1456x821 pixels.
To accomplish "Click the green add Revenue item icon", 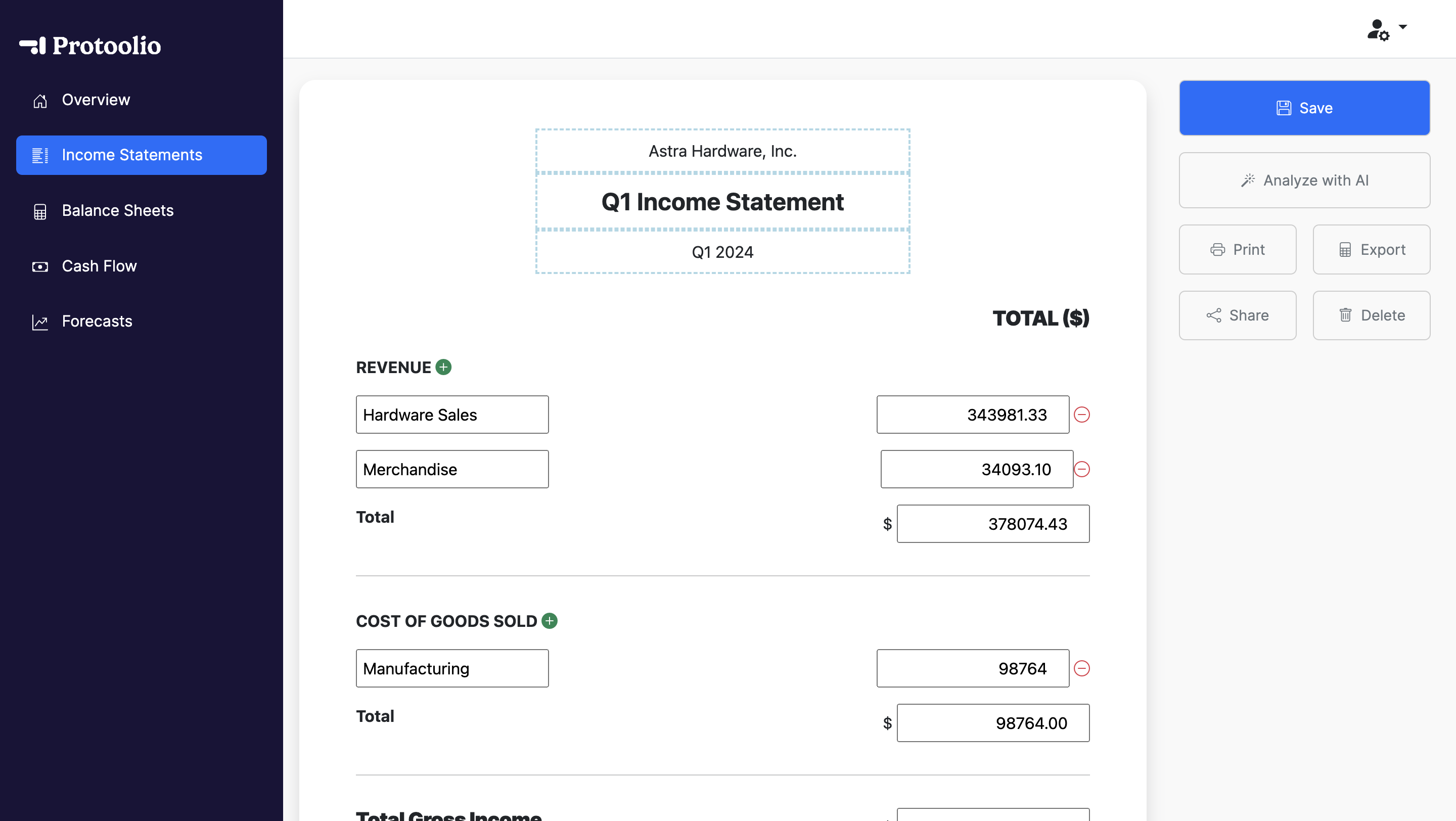I will coord(444,367).
